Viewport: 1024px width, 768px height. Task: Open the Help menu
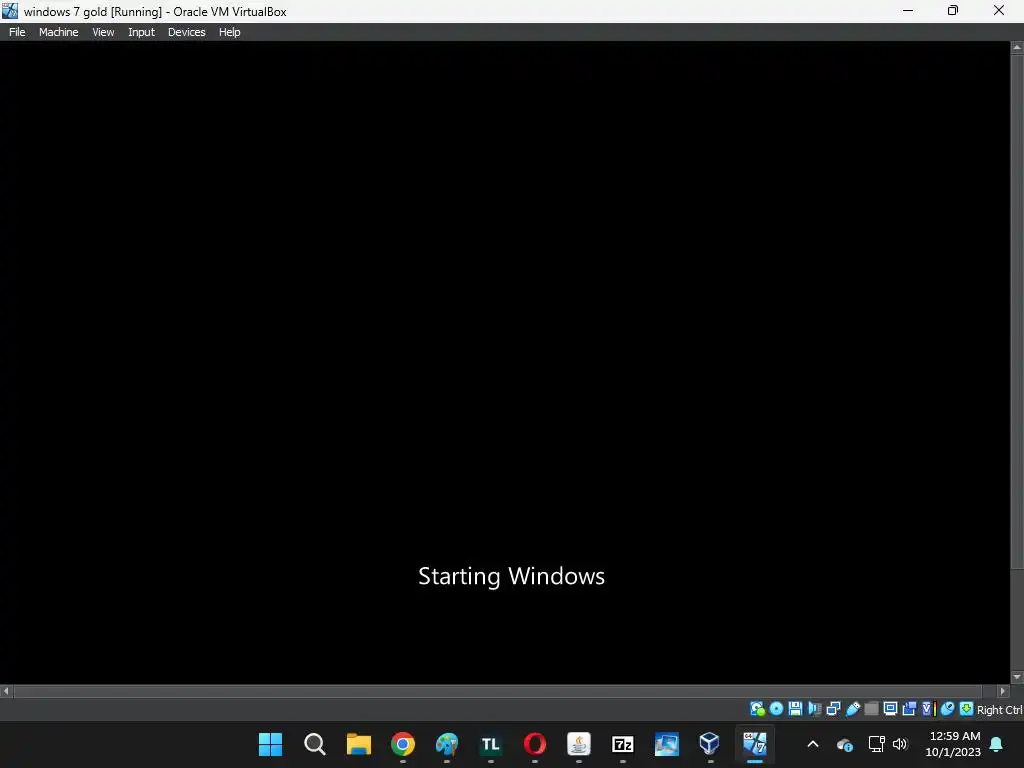[229, 32]
